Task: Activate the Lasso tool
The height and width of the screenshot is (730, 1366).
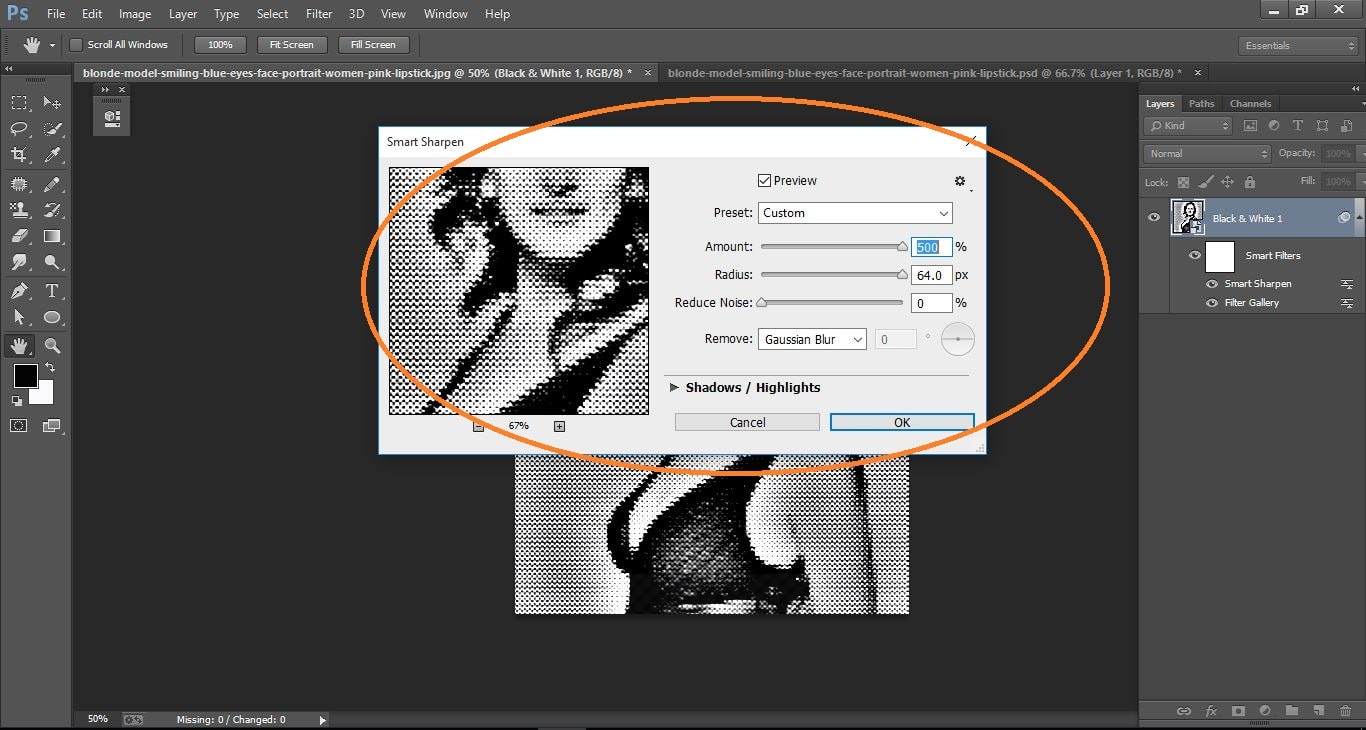Action: 18,129
